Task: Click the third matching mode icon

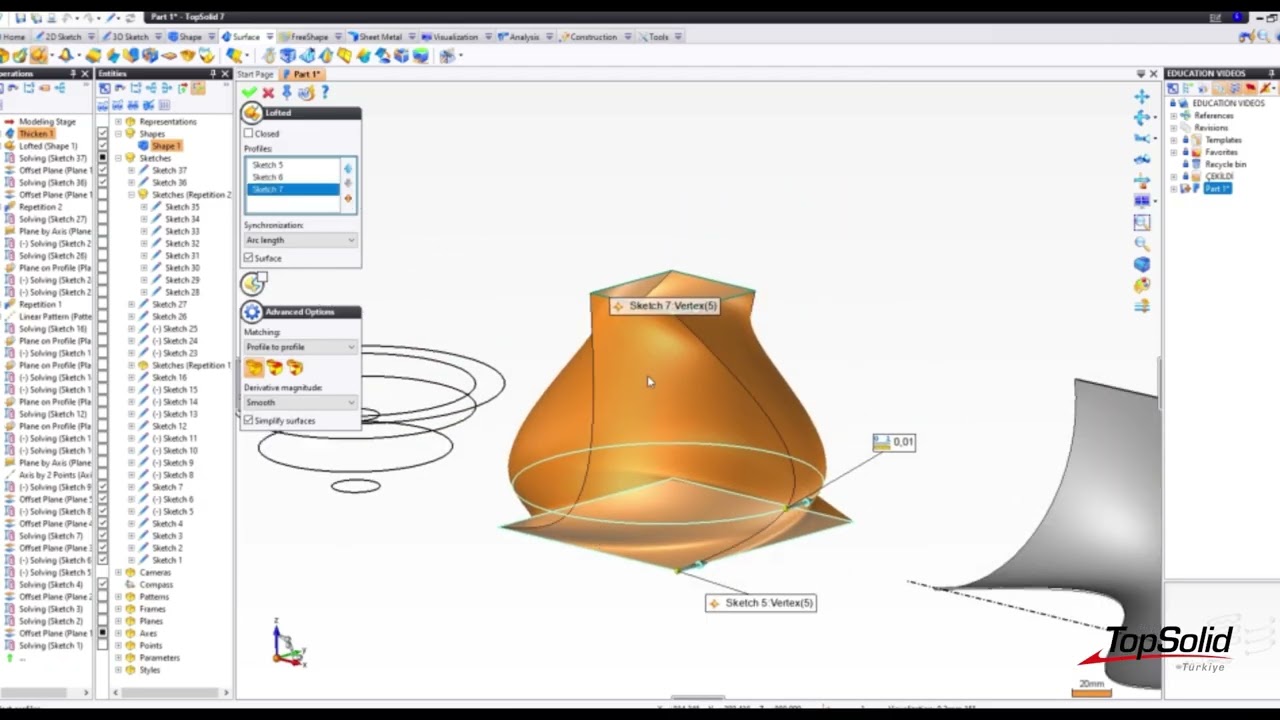Action: 294,368
